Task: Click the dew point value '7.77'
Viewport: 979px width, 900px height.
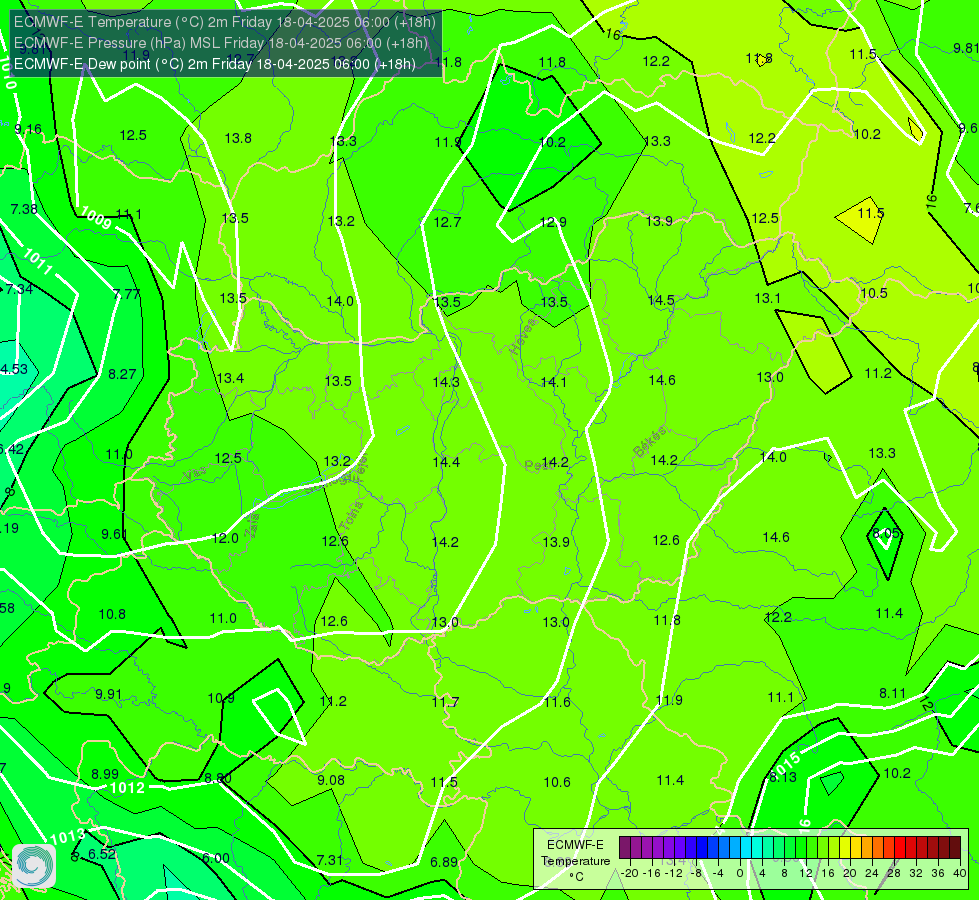Action: click(x=126, y=294)
